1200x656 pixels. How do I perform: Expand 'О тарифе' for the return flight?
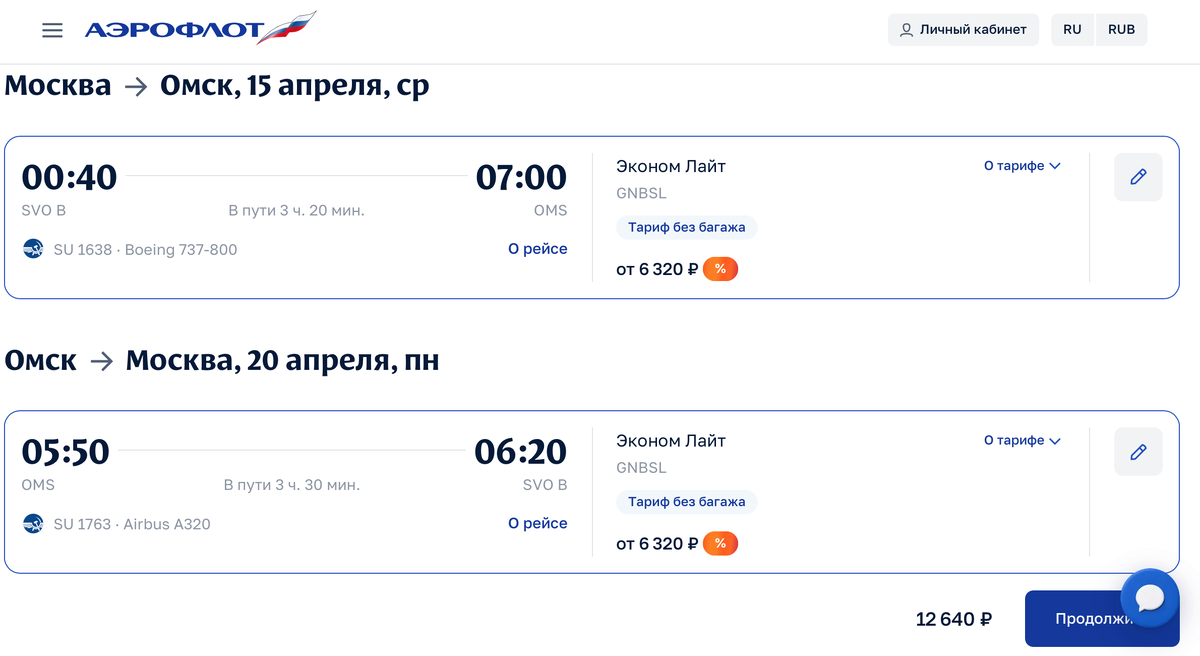[1021, 440]
